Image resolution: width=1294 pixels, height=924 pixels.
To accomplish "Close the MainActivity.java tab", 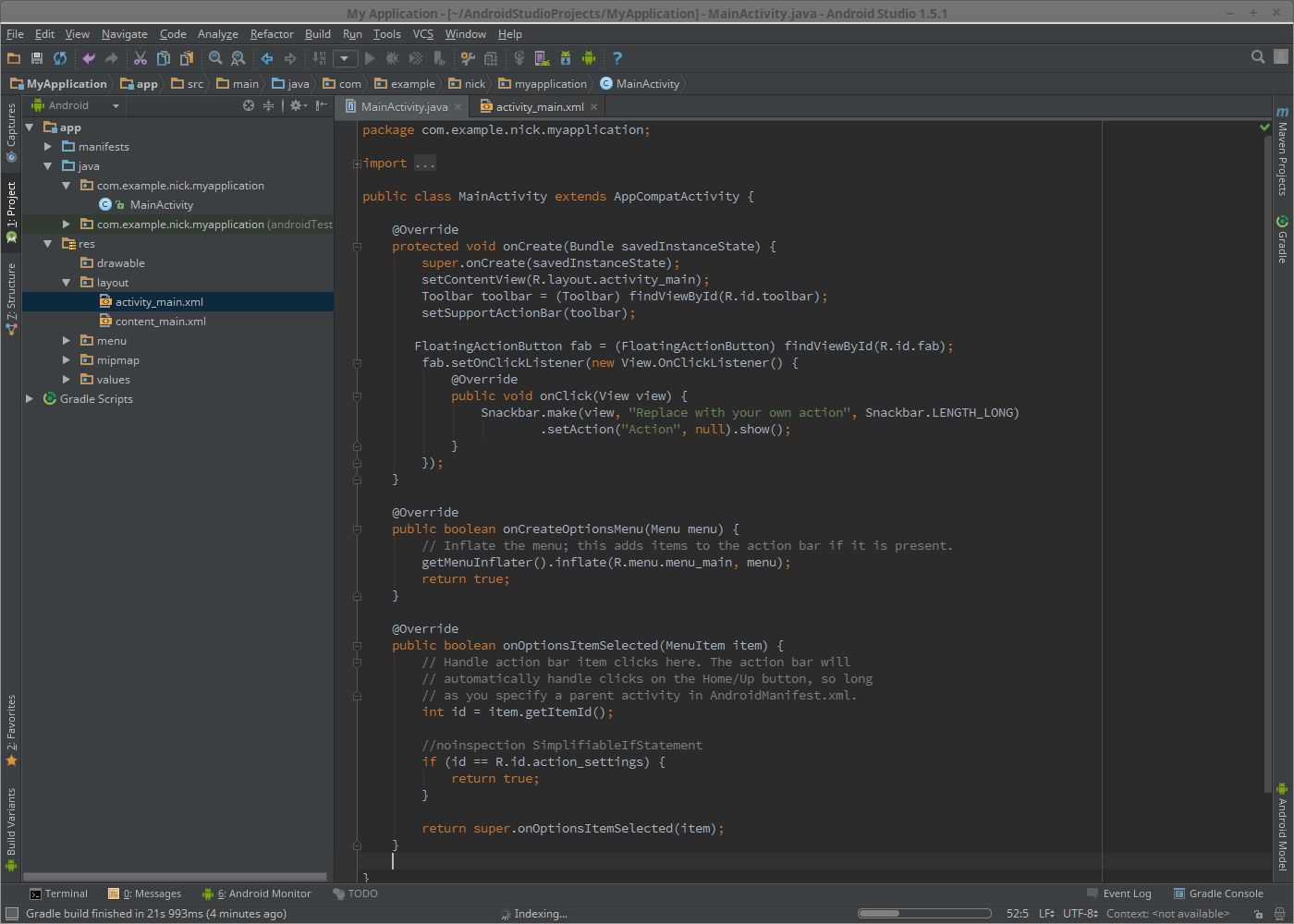I will click(458, 107).
